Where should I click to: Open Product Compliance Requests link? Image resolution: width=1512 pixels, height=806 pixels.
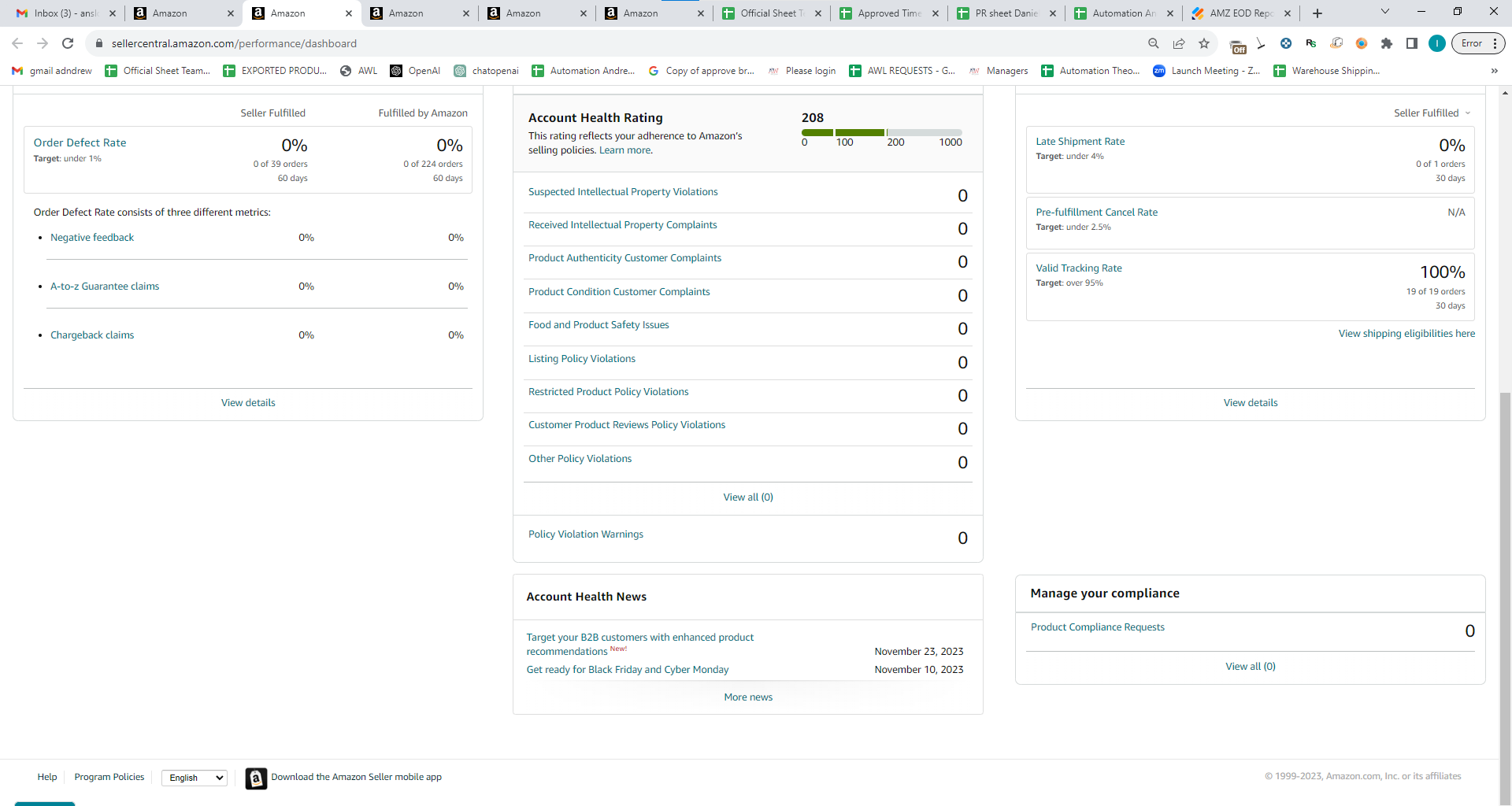(x=1097, y=627)
